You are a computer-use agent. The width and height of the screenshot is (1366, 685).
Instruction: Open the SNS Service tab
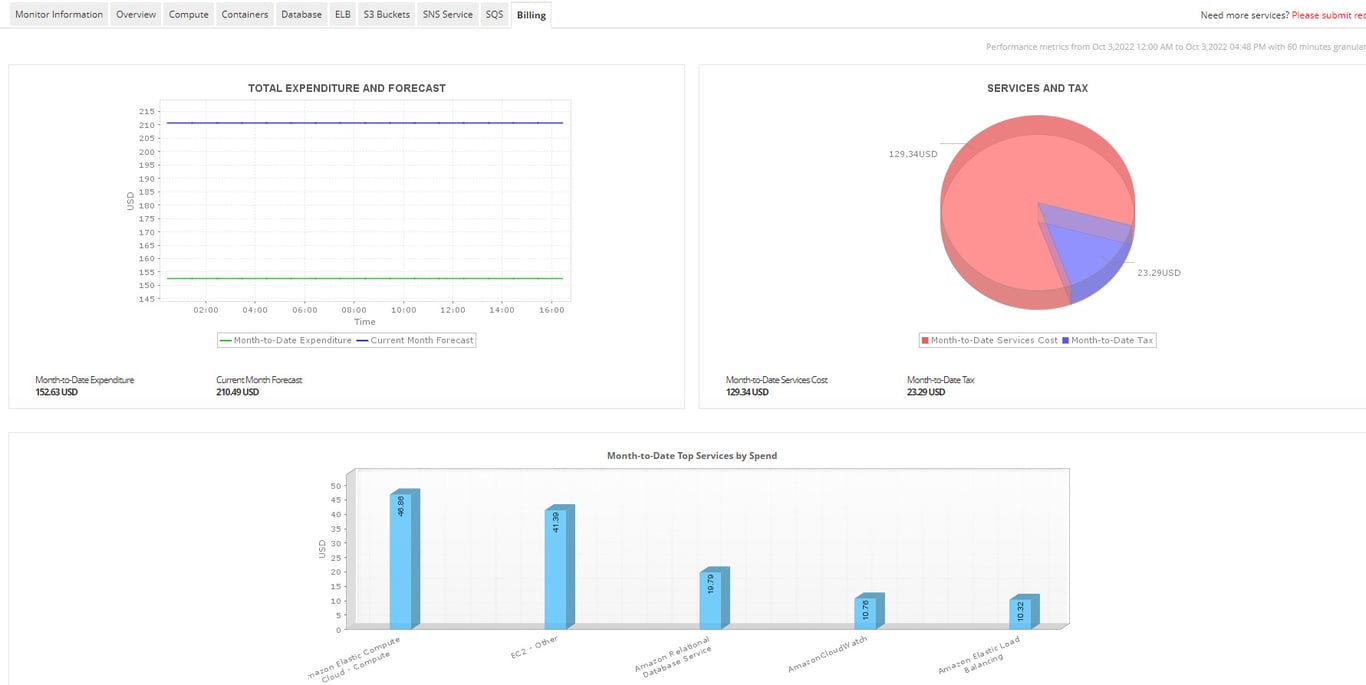(447, 14)
